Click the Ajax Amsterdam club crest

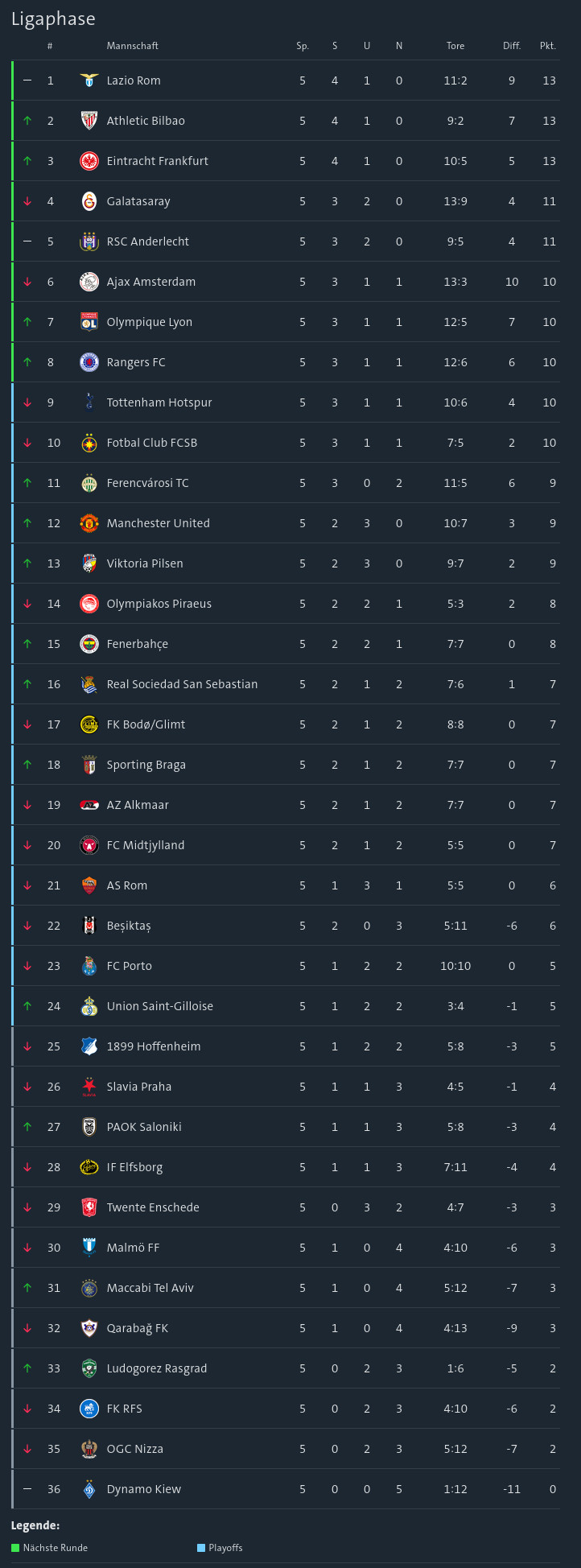[x=89, y=282]
